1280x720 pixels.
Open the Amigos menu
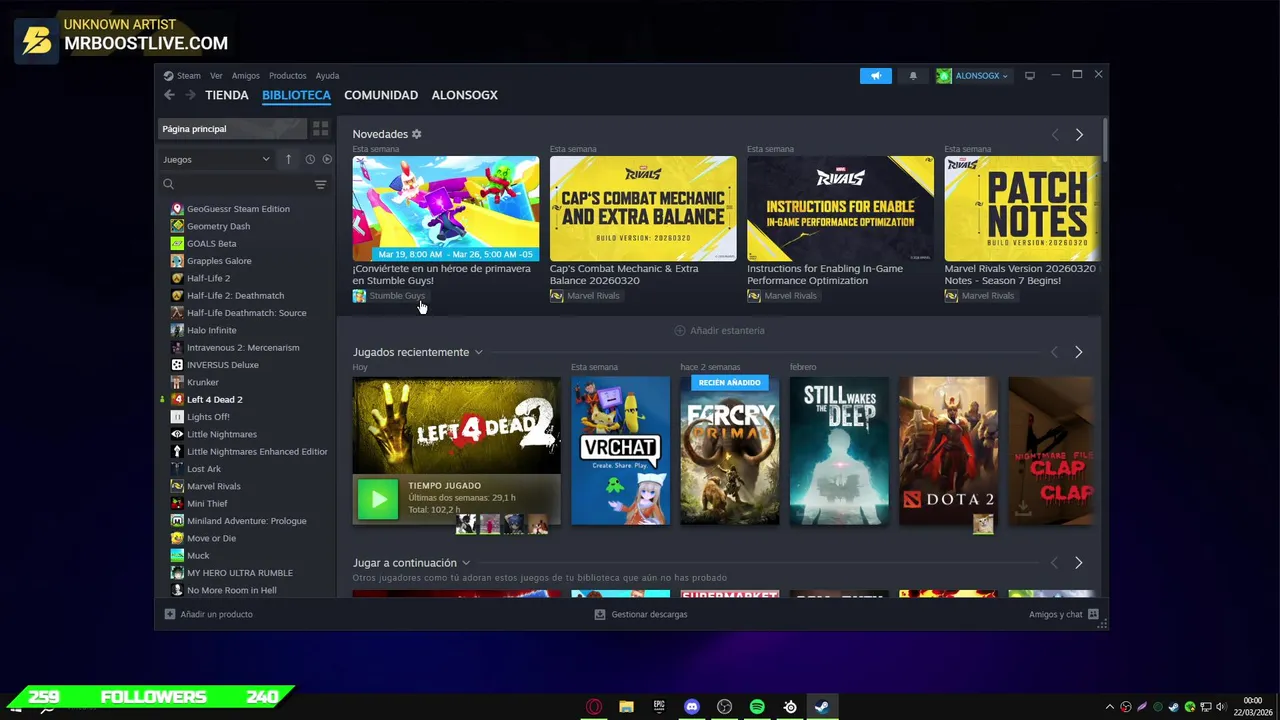point(245,76)
